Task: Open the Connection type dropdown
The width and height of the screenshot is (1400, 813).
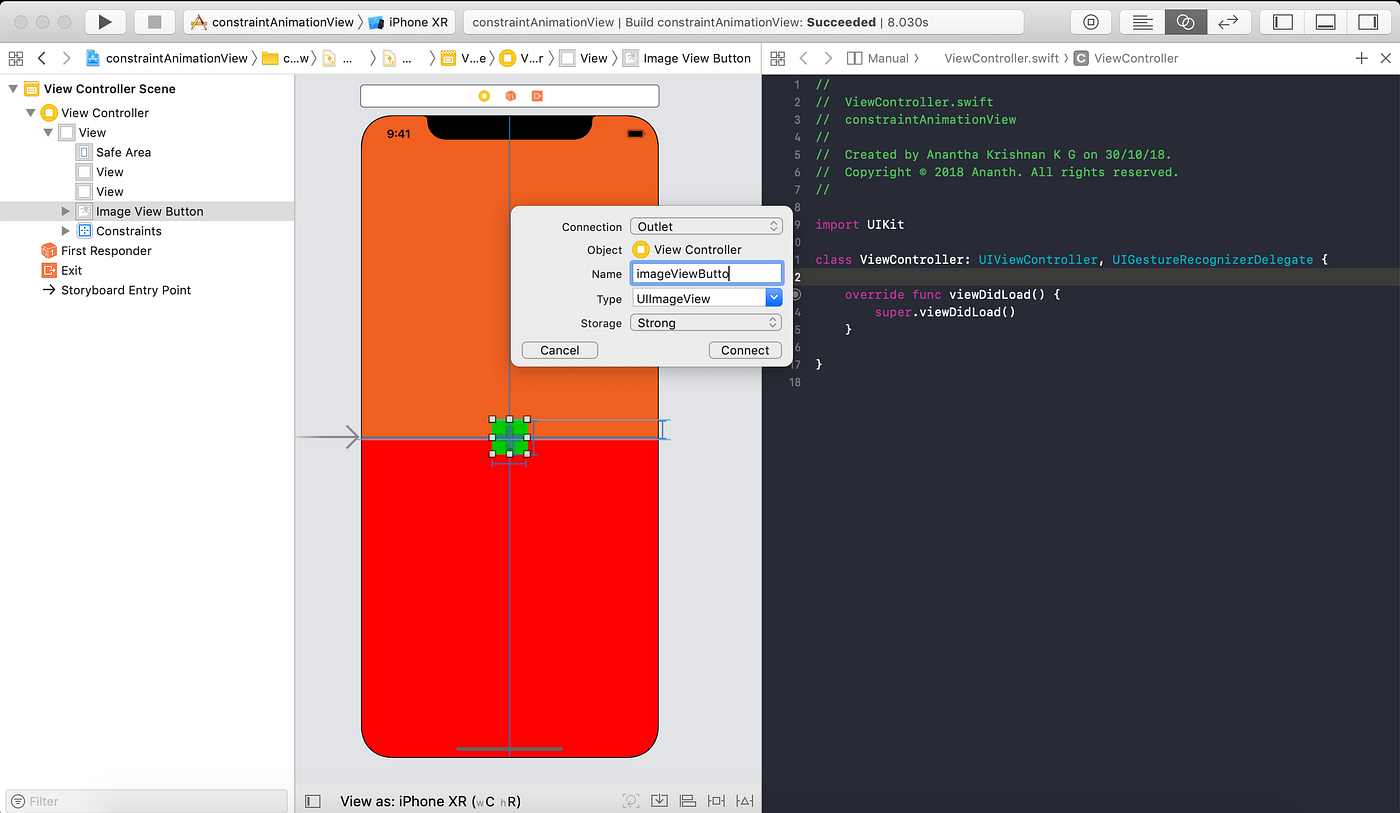Action: 706,226
